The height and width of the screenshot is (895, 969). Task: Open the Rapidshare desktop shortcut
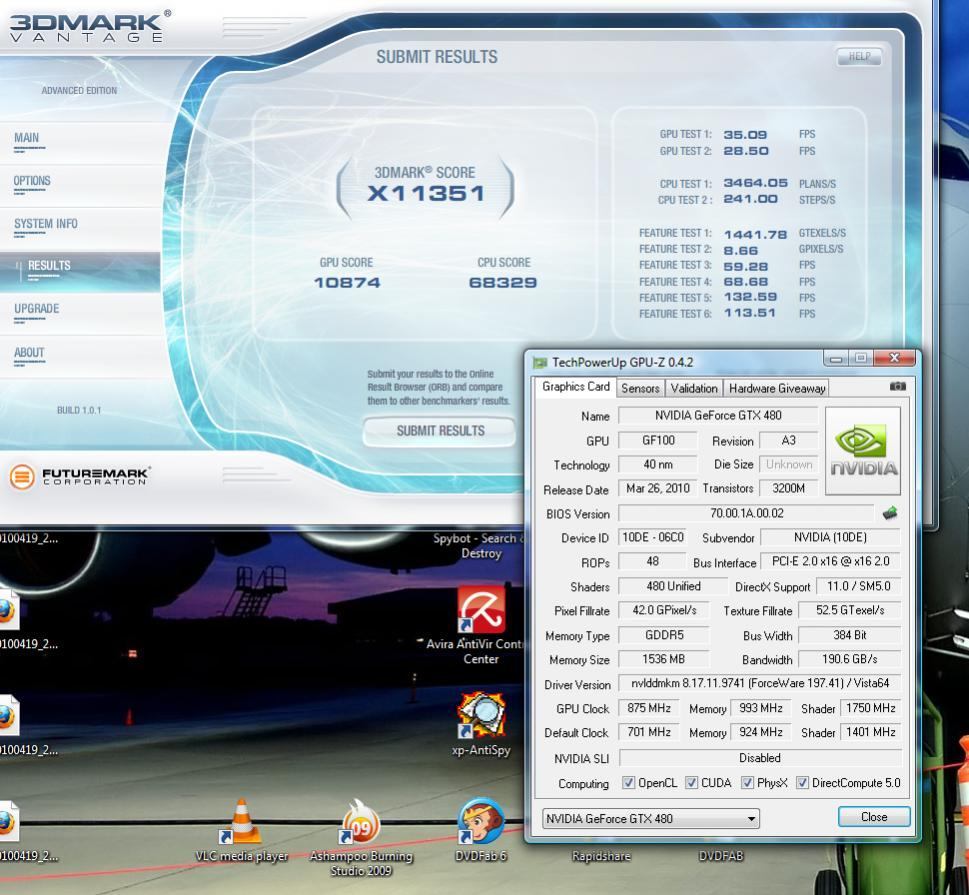pos(601,856)
